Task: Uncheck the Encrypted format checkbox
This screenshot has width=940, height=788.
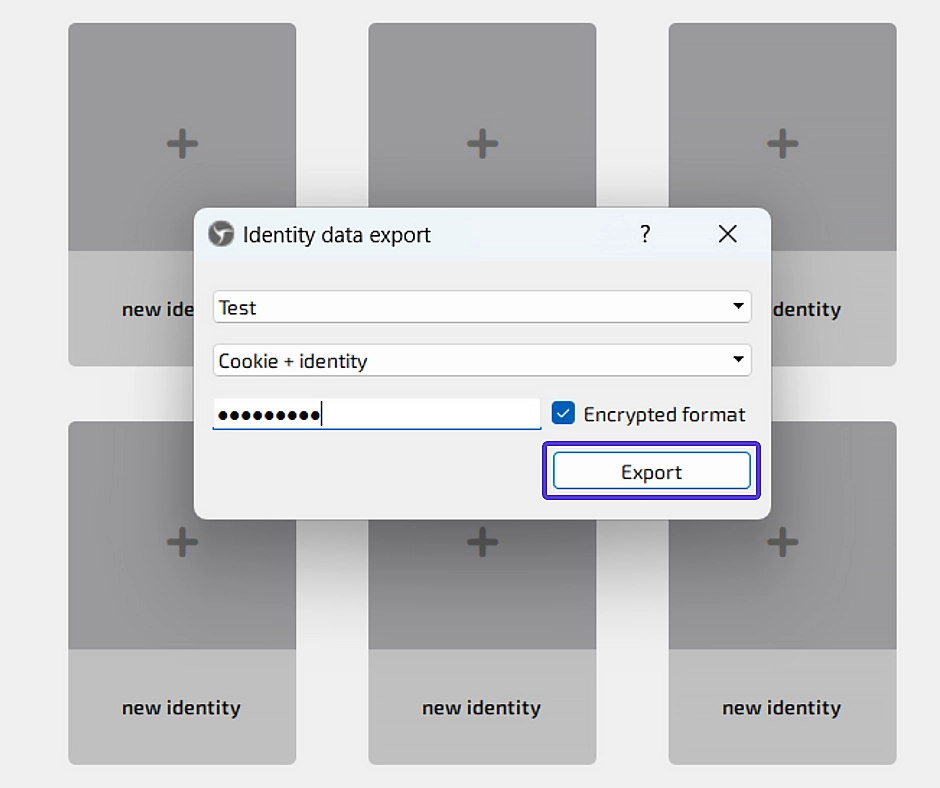Action: [x=563, y=414]
